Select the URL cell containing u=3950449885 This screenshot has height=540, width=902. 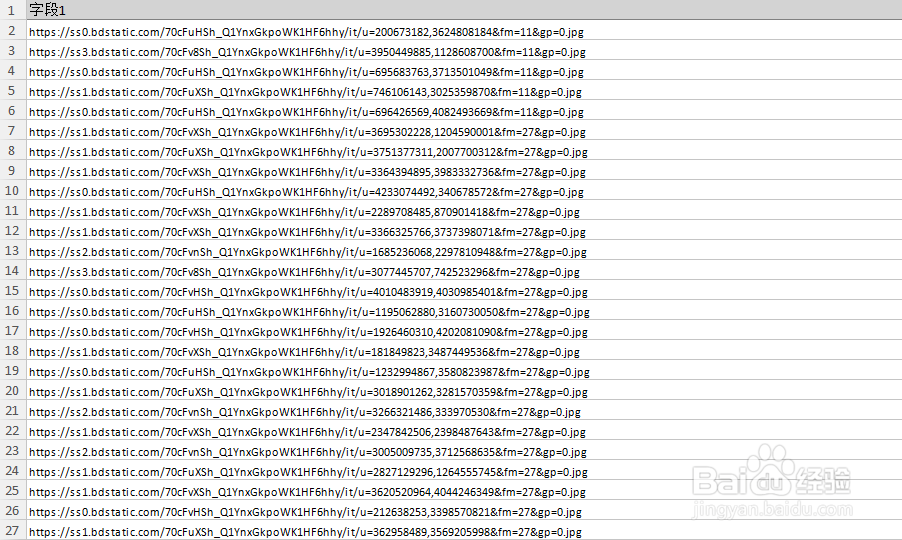(x=464, y=50)
